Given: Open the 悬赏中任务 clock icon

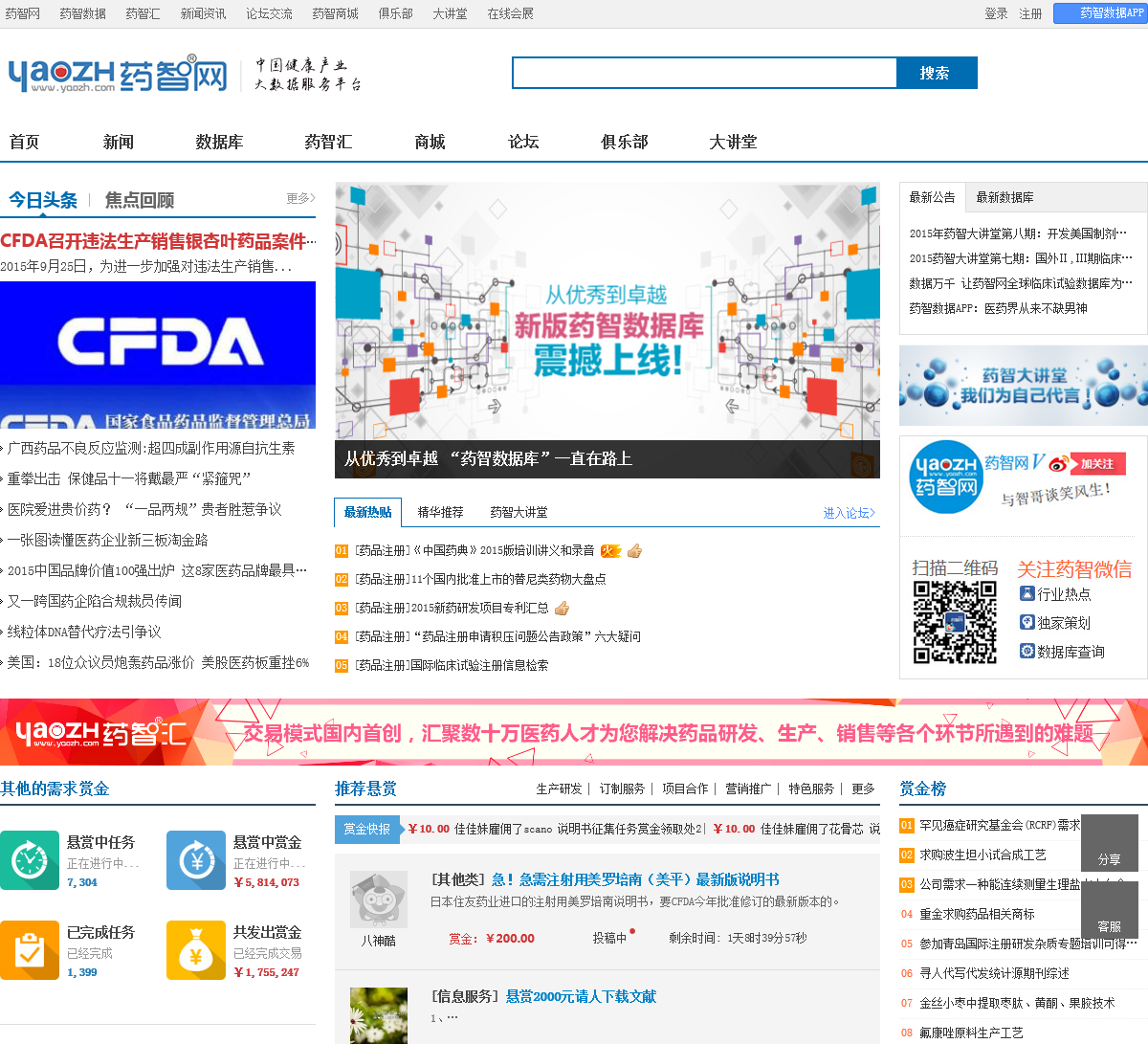Looking at the screenshot, I should click(x=30, y=860).
